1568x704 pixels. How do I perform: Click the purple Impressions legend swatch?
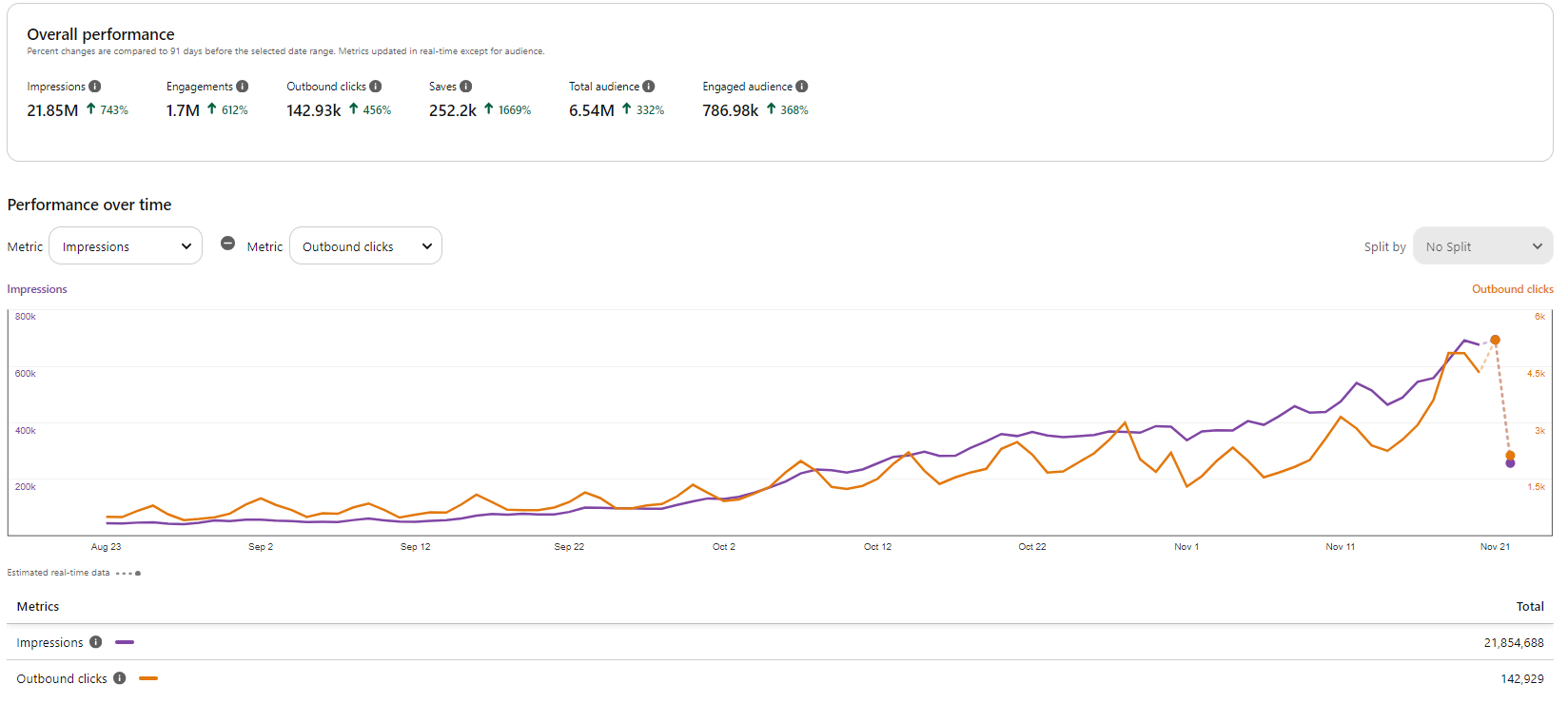pos(125,642)
